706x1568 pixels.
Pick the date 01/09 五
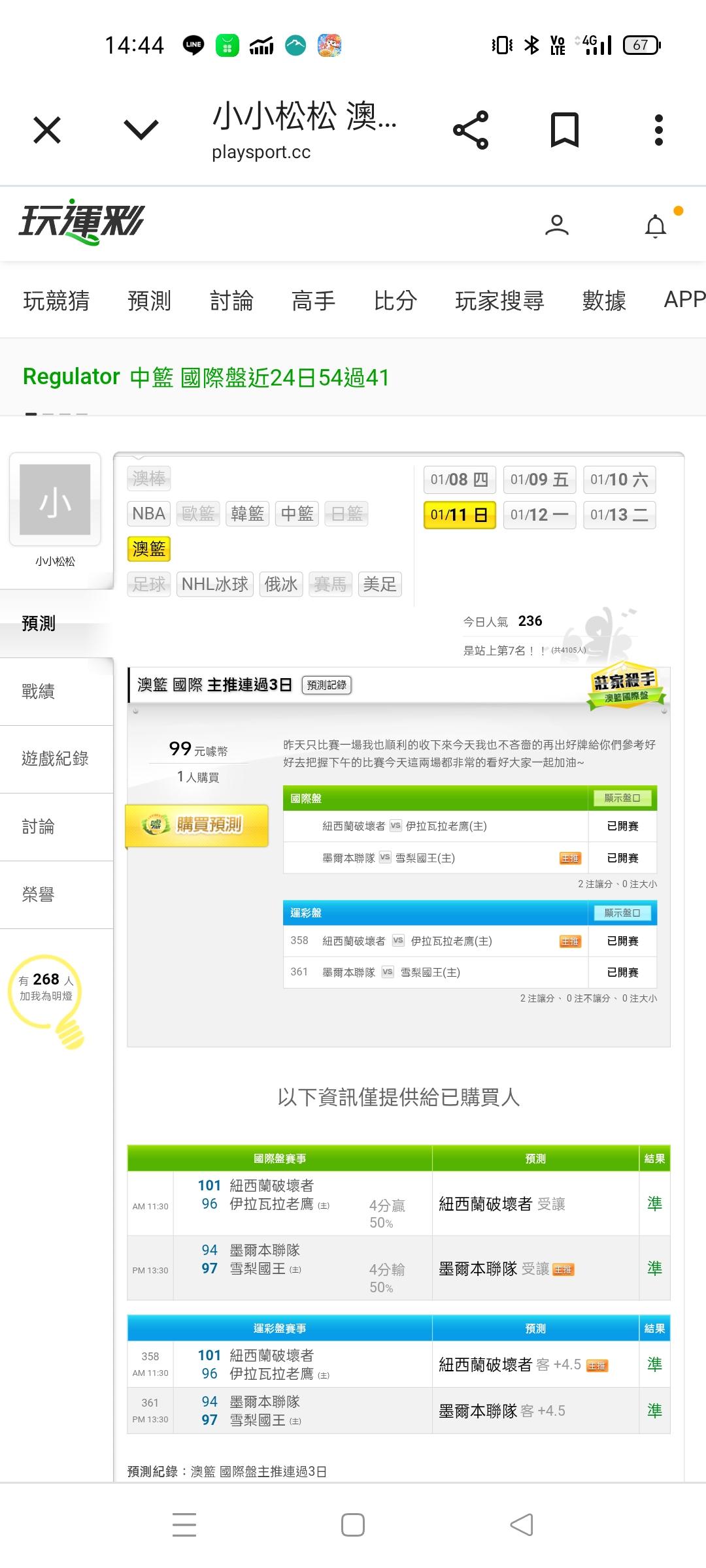[539, 480]
